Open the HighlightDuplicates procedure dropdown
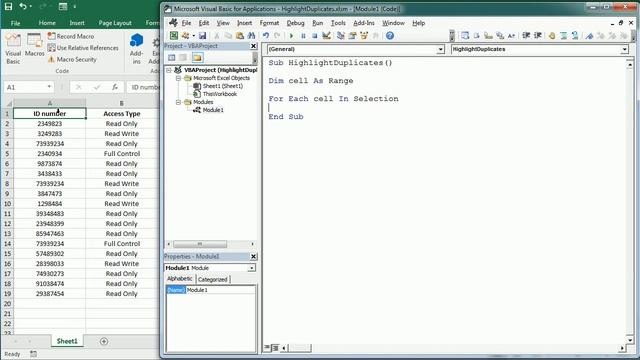640x360 pixels. pyautogui.click(x=624, y=49)
